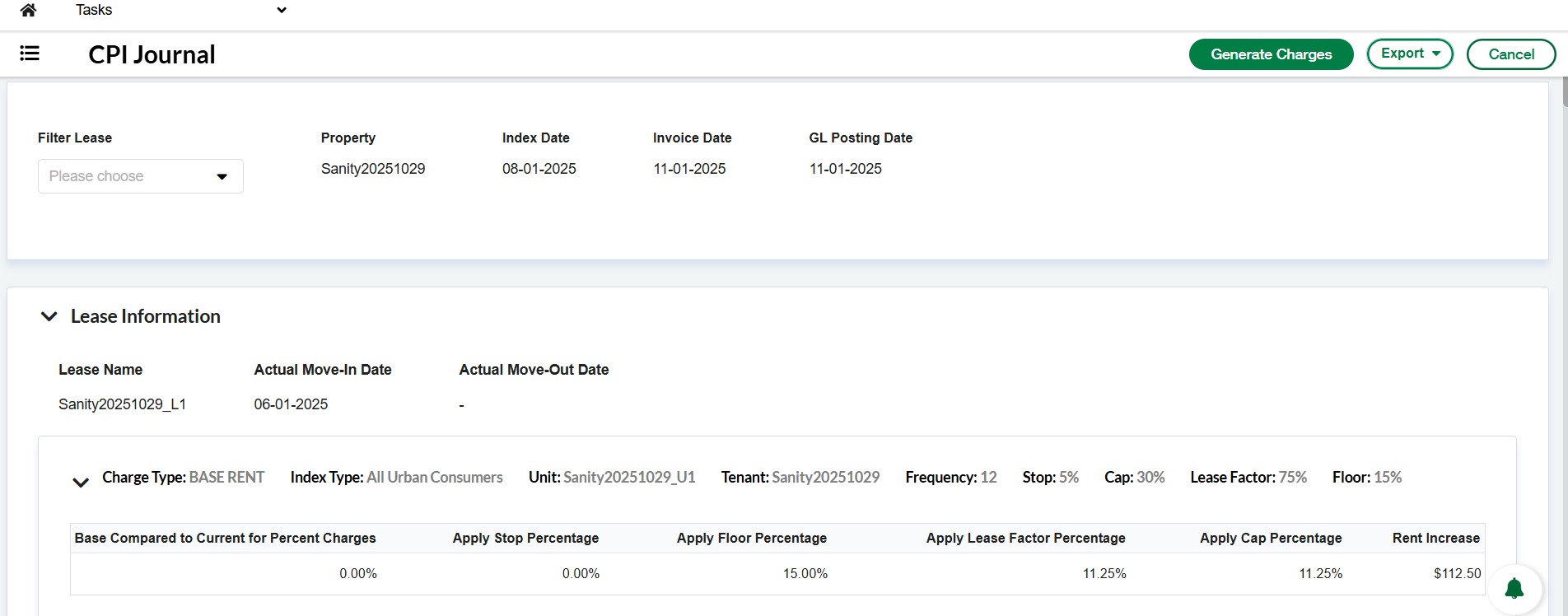Viewport: 1568px width, 616px height.
Task: Click the Generate Charges button
Action: [1271, 54]
